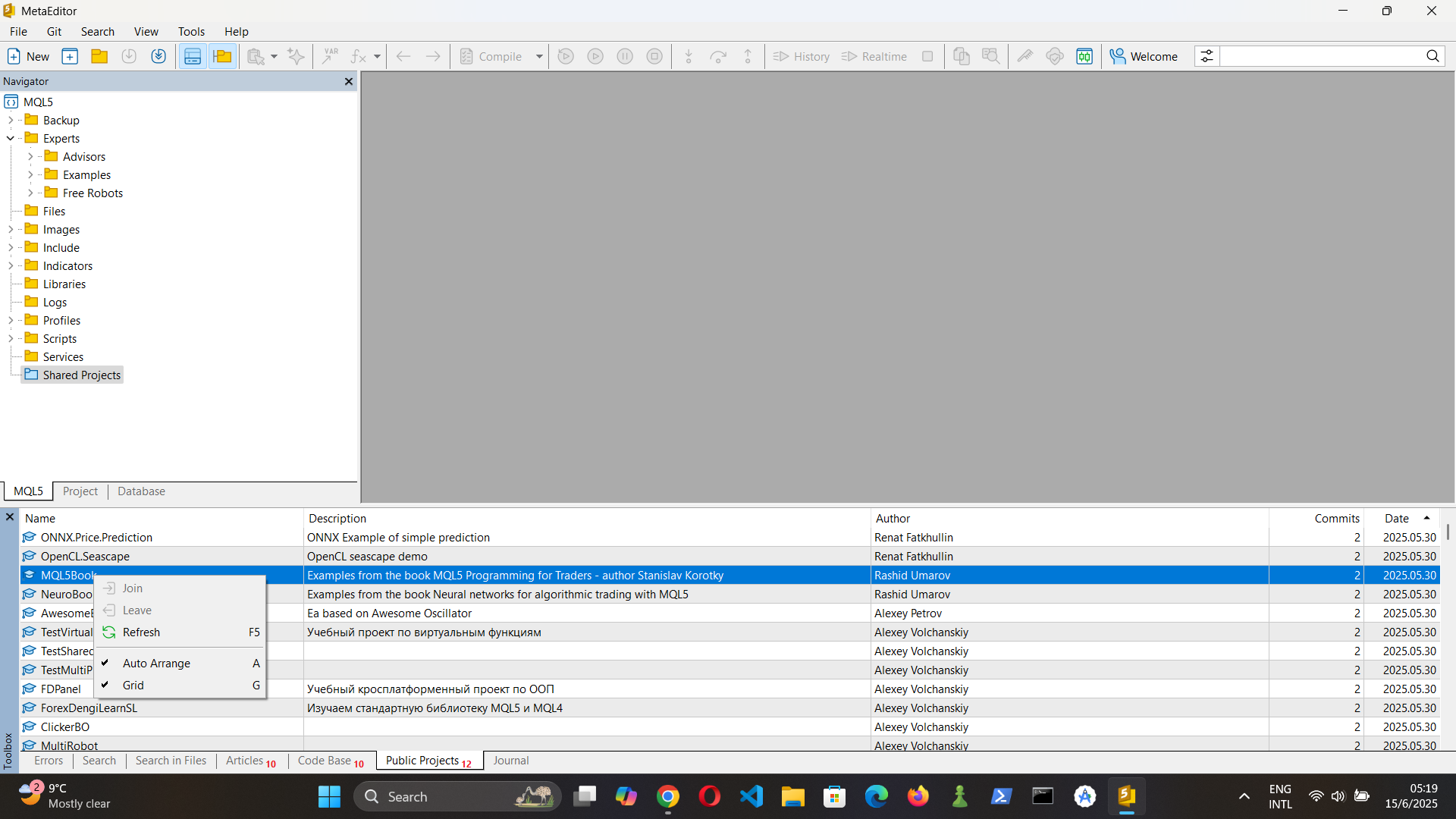Expand the Advisors folder
The width and height of the screenshot is (1456, 819).
[x=30, y=156]
